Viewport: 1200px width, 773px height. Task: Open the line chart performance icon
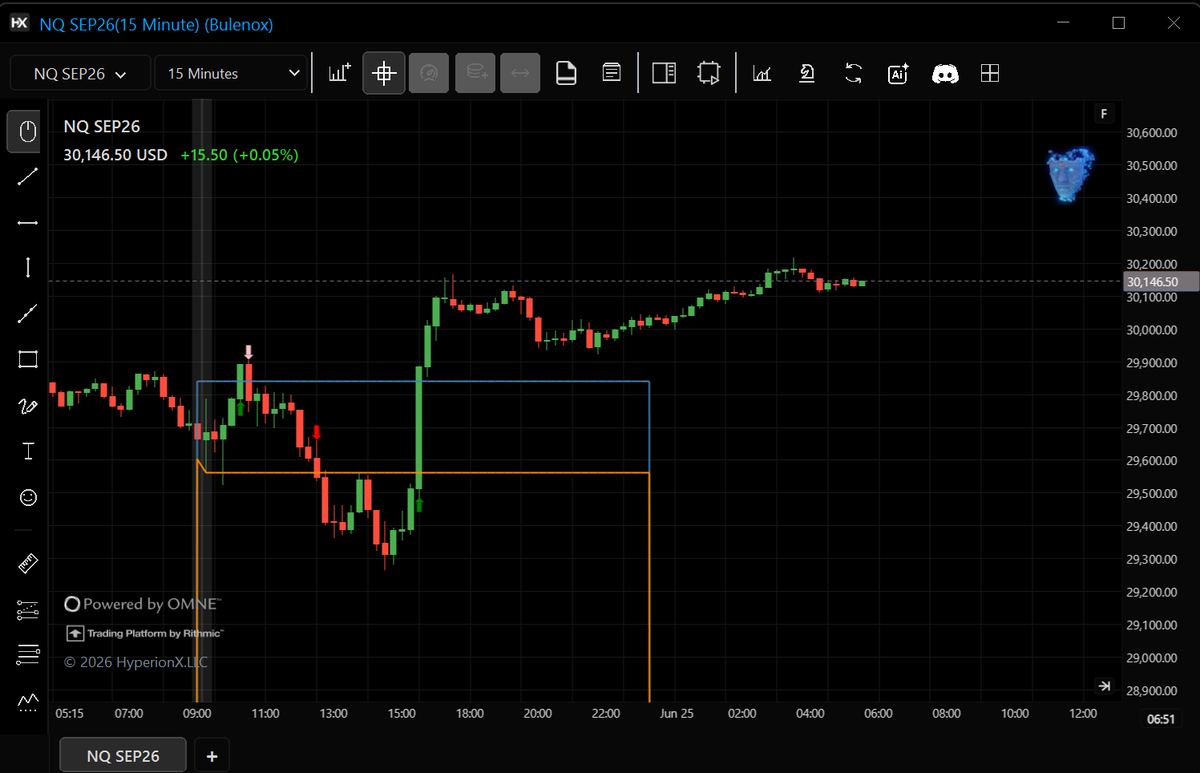762,73
